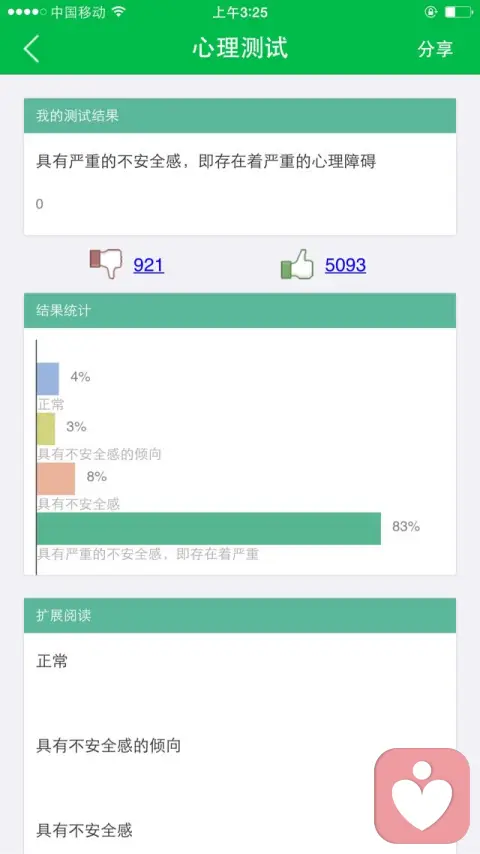Select the green 83% bar
Image resolution: width=480 pixels, height=854 pixels.
tap(209, 528)
